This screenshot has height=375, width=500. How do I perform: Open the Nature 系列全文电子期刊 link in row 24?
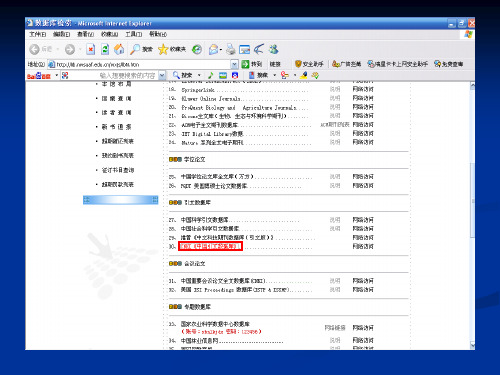[x=212, y=143]
